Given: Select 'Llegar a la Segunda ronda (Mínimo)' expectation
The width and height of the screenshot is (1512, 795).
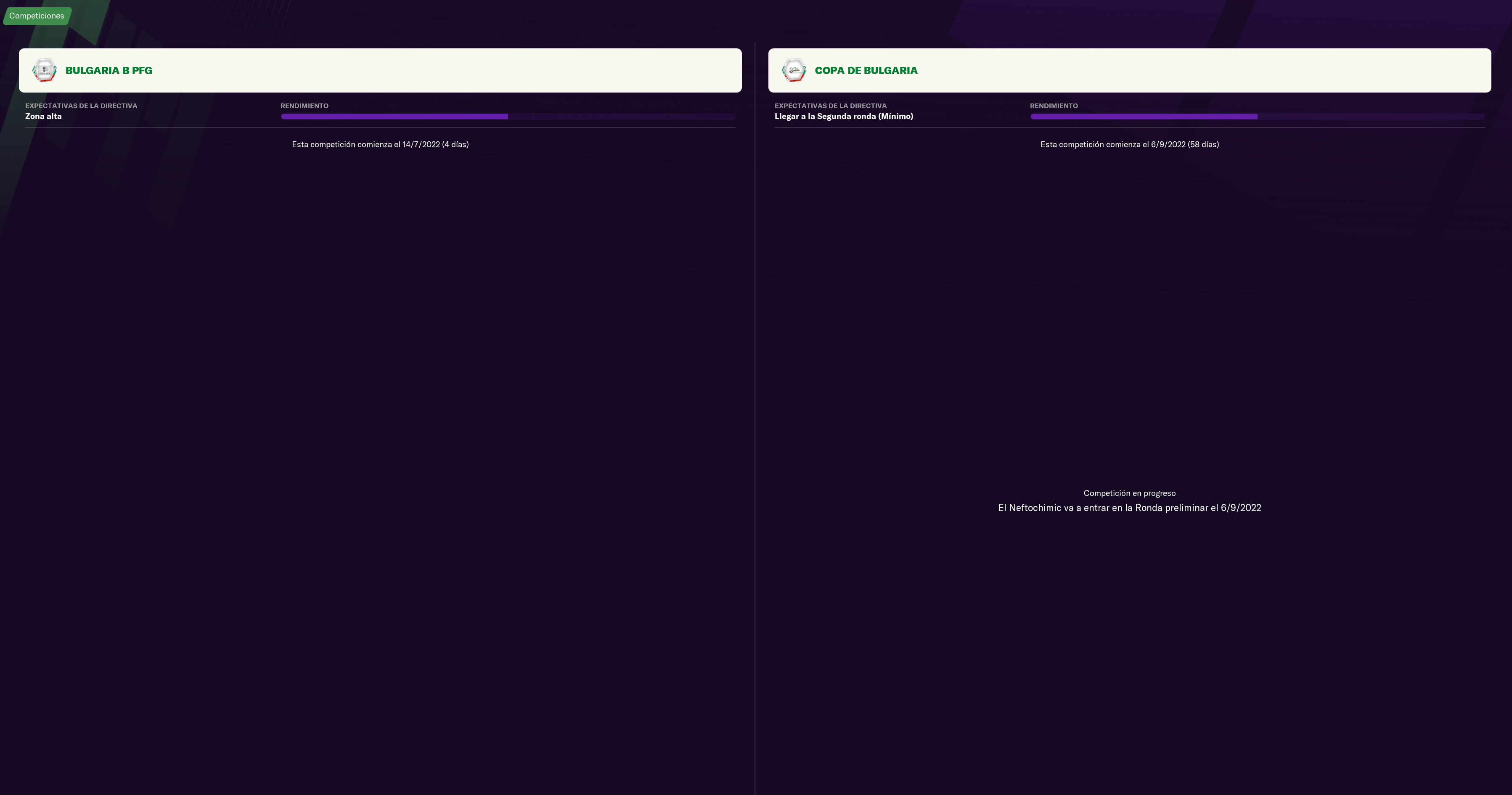Looking at the screenshot, I should point(843,116).
